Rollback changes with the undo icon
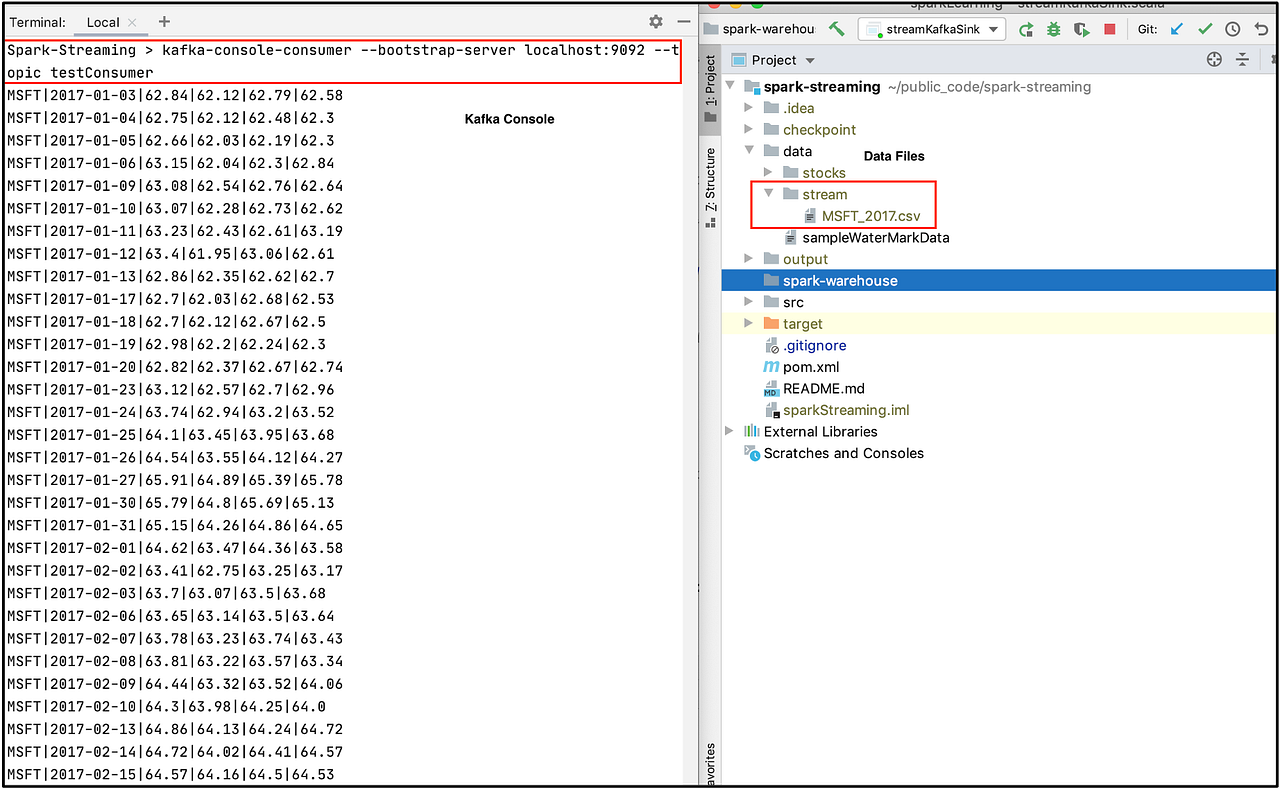The width and height of the screenshot is (1280, 789). pos(1261,29)
